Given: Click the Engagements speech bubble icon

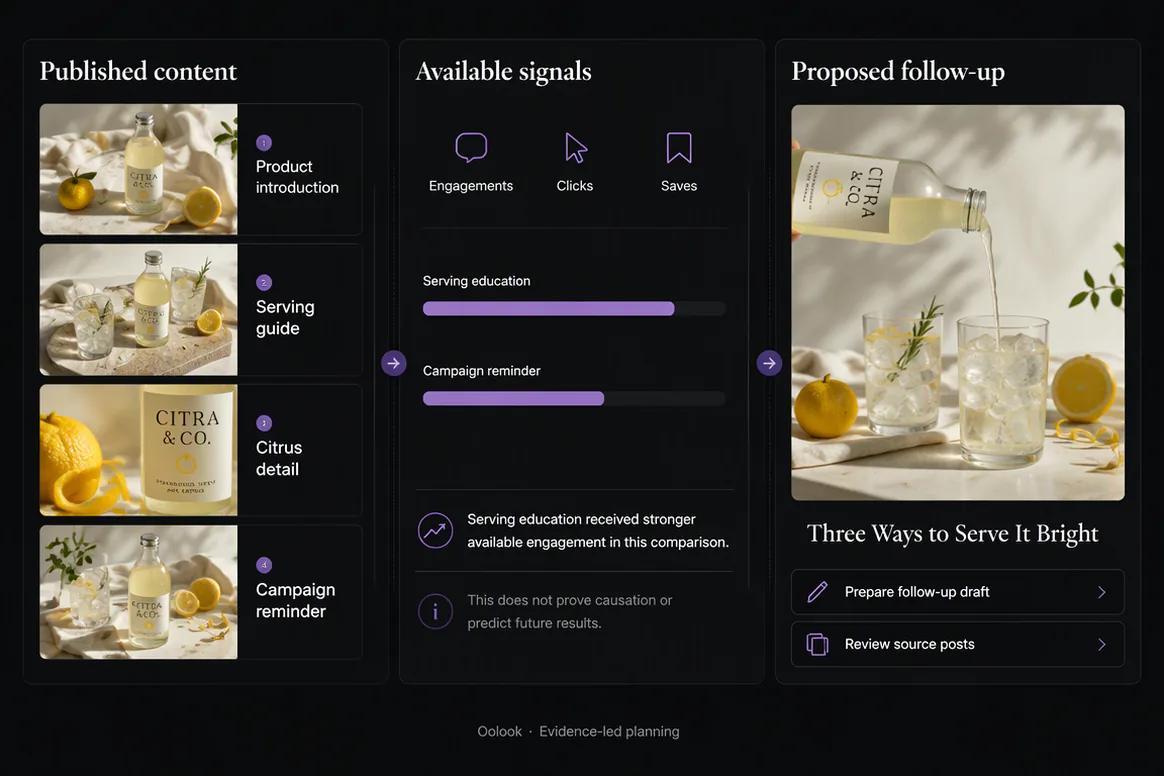Looking at the screenshot, I should pyautogui.click(x=471, y=148).
